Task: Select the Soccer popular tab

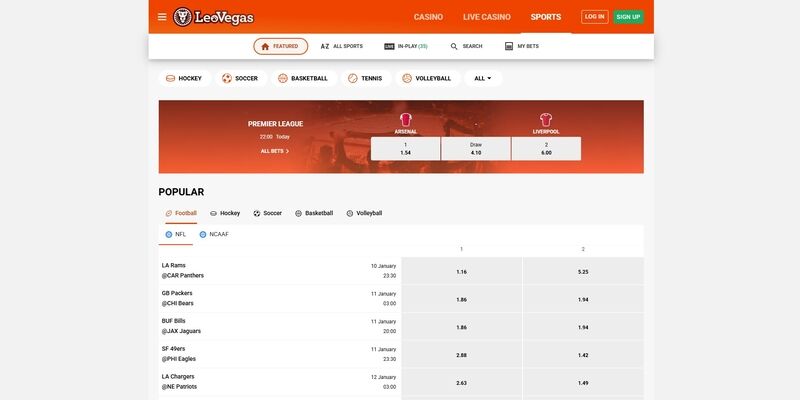Action: 267,213
